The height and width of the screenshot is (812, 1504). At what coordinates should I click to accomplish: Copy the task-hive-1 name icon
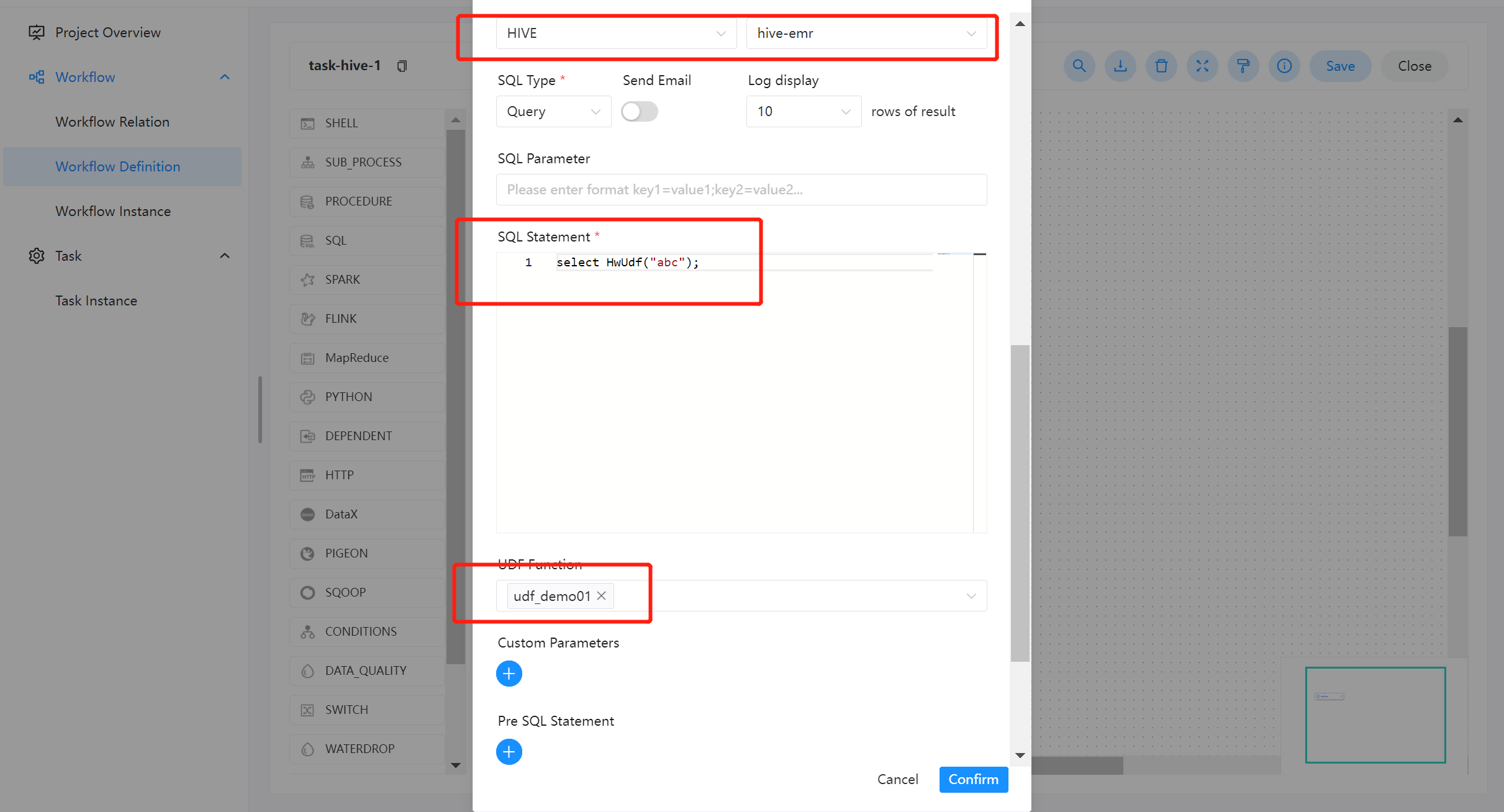click(402, 66)
